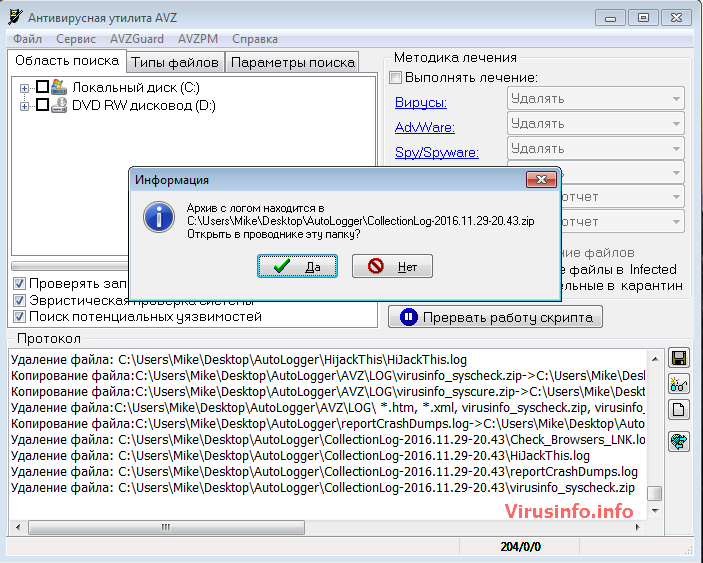
Task: Switch to the Параметры поиска tab
Action: tap(293, 62)
